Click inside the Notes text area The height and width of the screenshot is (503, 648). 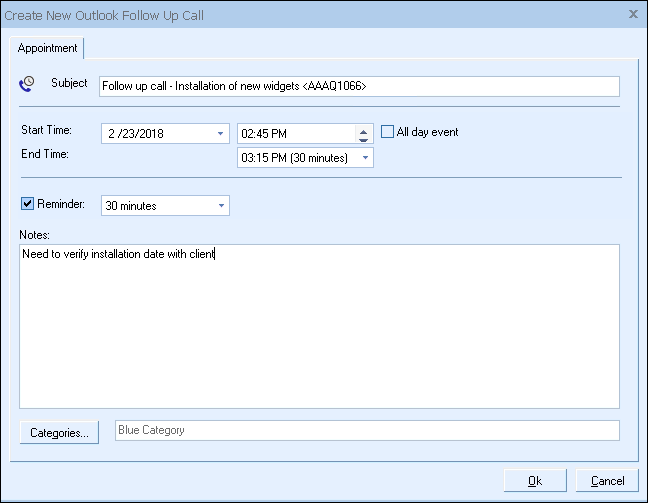pyautogui.click(x=320, y=330)
